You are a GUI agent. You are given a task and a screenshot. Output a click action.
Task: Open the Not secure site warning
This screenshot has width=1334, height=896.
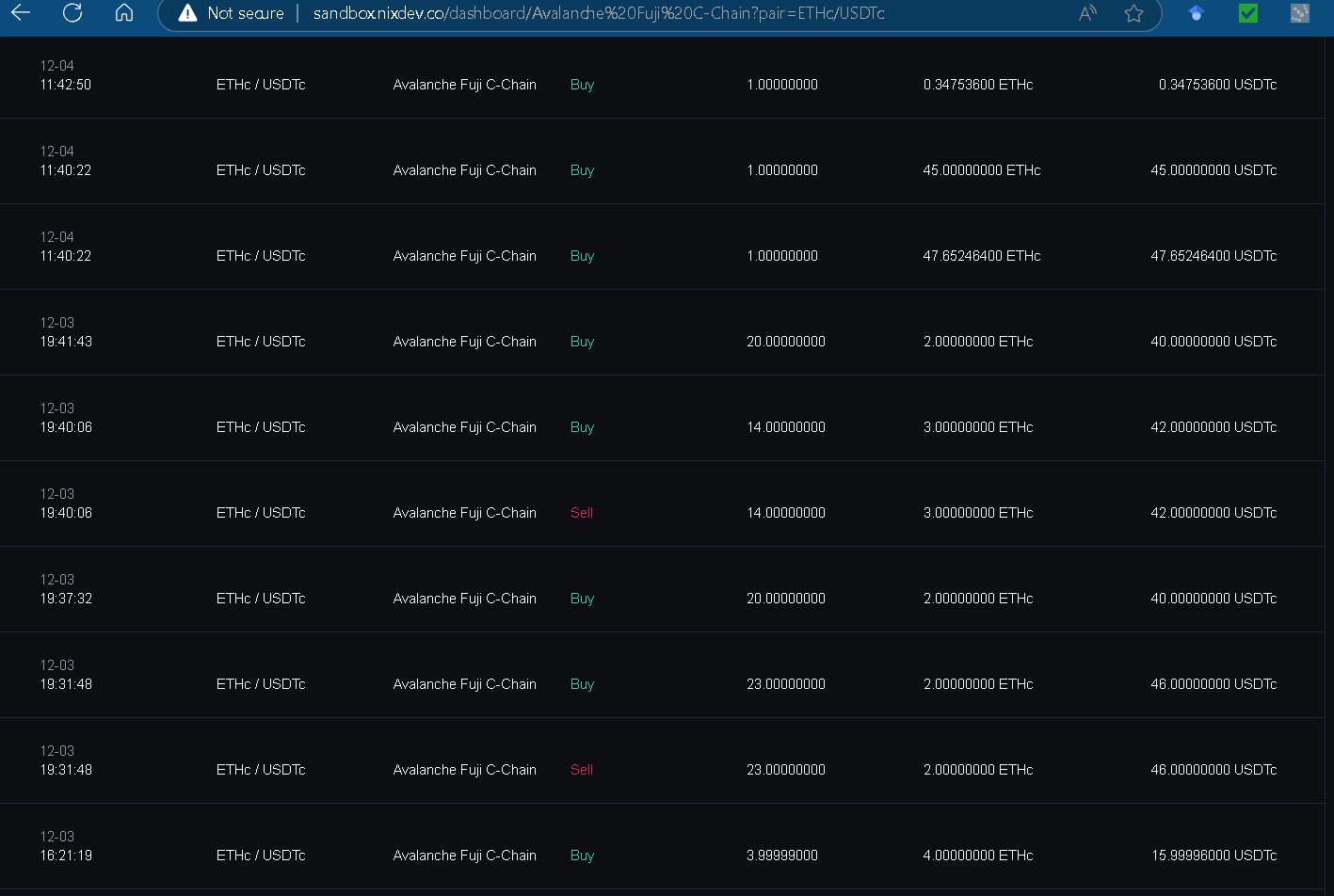pyautogui.click(x=231, y=13)
